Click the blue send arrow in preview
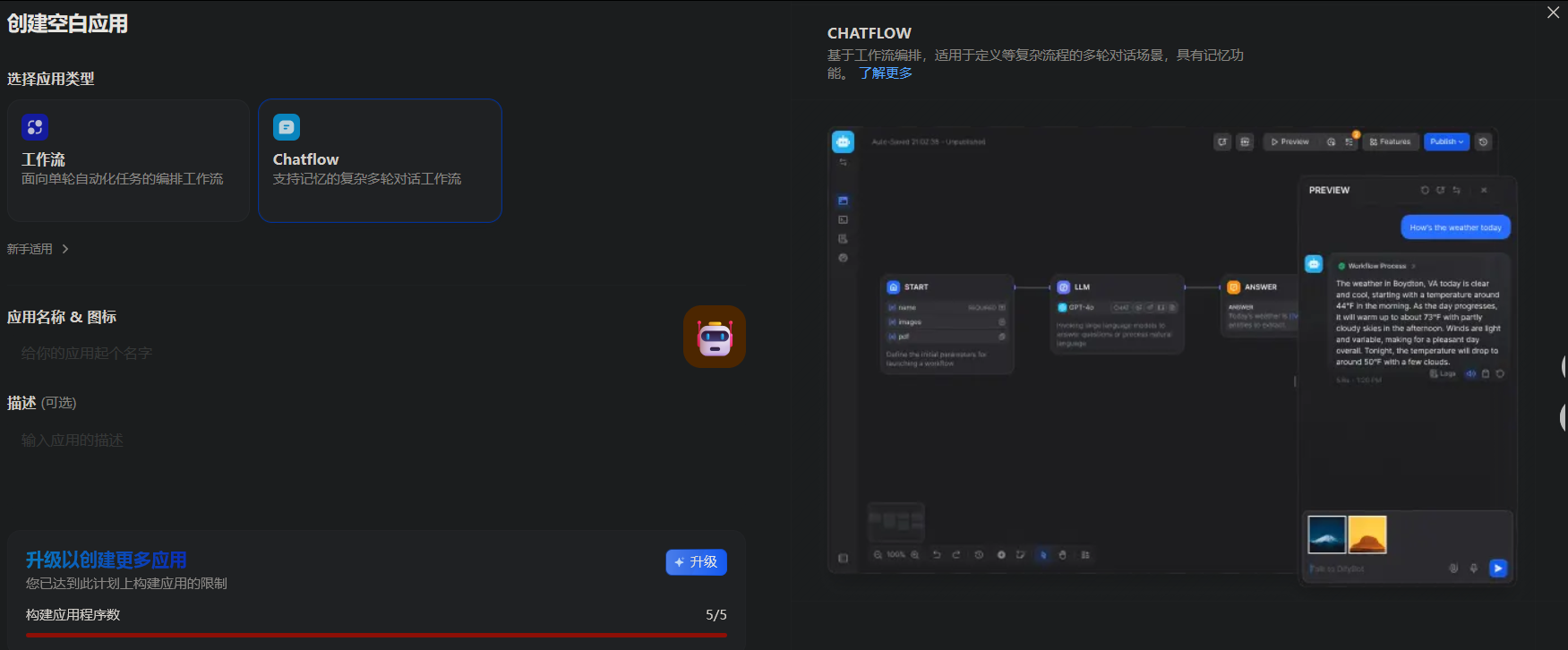Viewport: 1568px width, 650px height. (x=1498, y=569)
